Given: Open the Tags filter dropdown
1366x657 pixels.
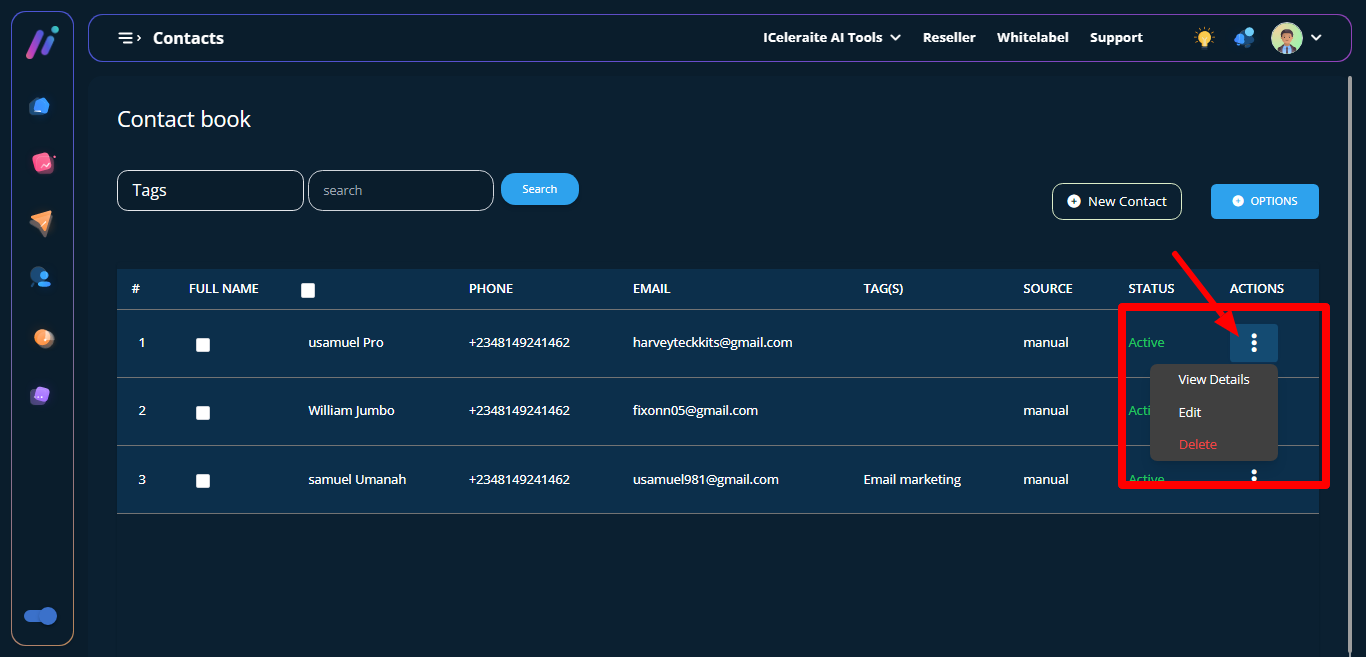Looking at the screenshot, I should coord(210,190).
